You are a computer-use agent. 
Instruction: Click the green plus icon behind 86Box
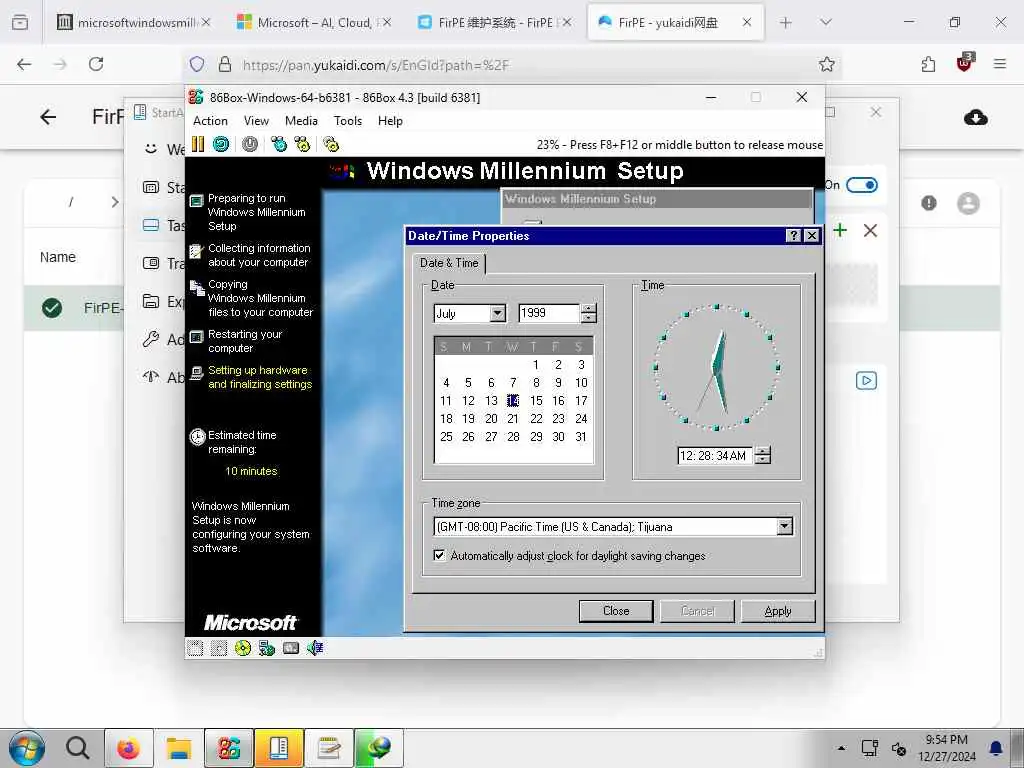click(x=840, y=230)
